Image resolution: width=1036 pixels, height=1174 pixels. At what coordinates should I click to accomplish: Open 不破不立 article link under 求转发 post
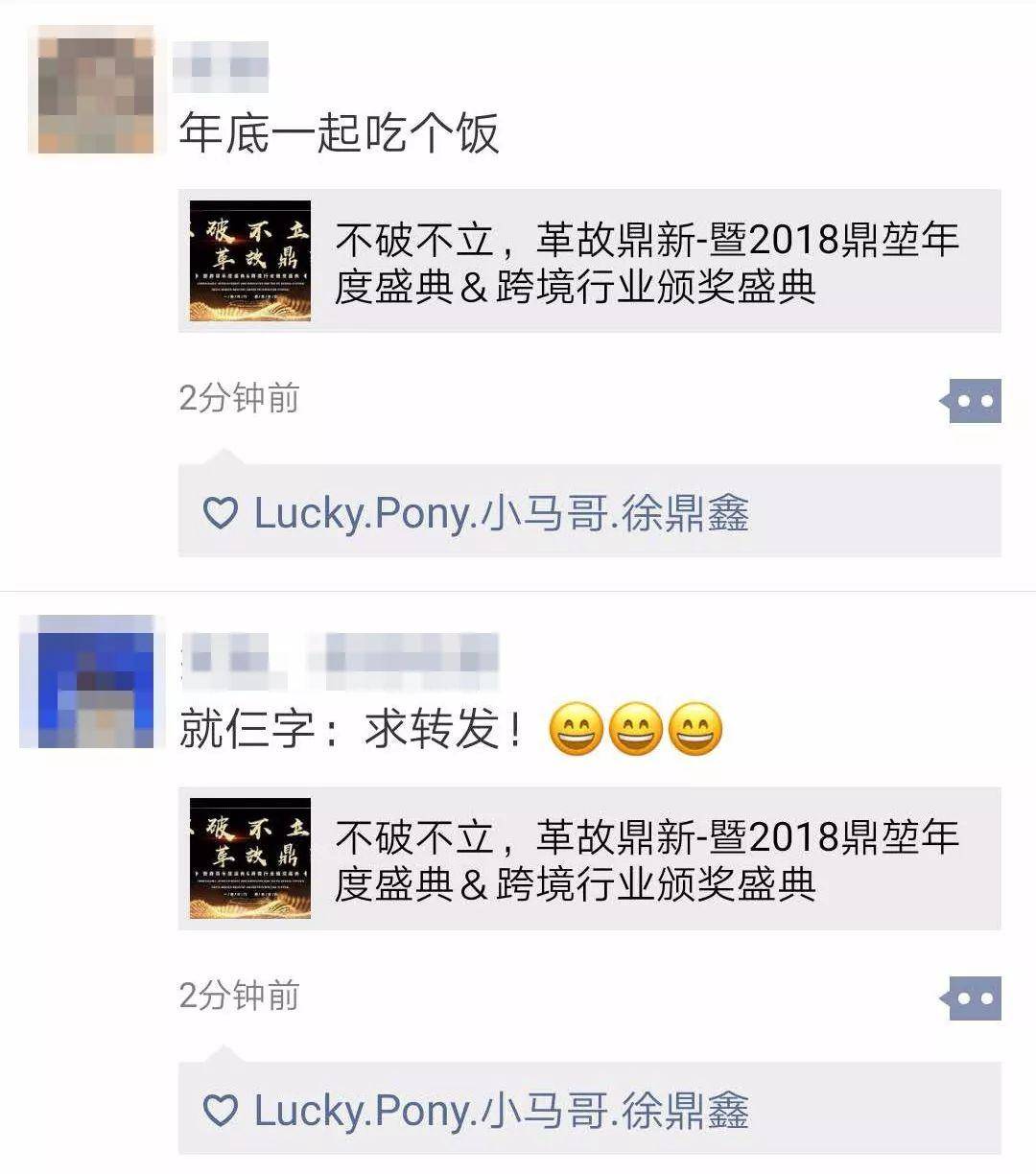(x=590, y=858)
